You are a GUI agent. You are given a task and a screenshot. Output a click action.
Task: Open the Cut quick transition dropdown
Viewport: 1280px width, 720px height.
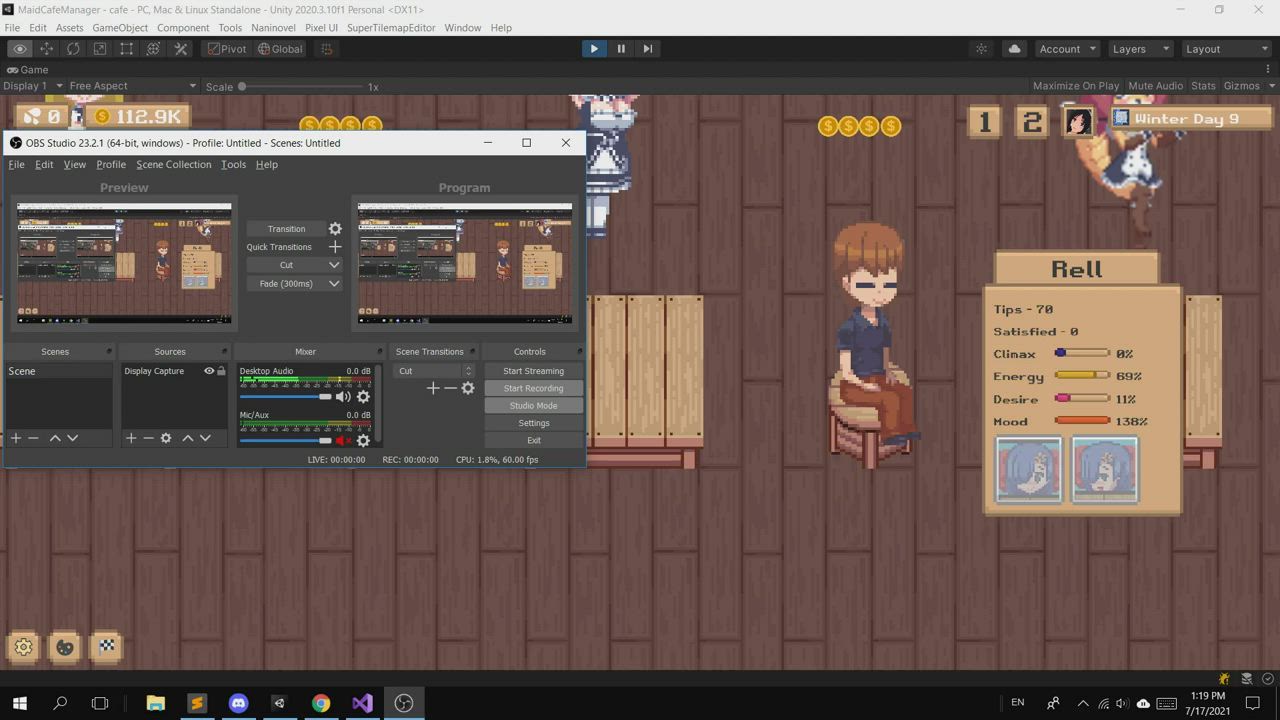coord(294,265)
